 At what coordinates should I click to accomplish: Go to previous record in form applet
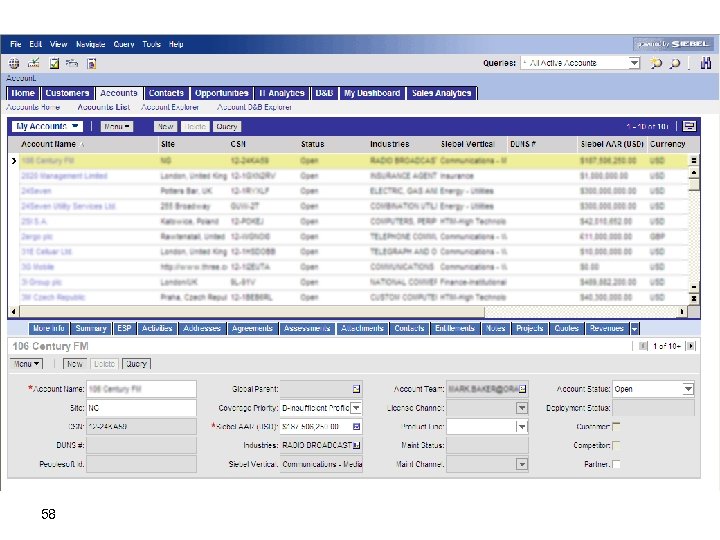(x=643, y=346)
